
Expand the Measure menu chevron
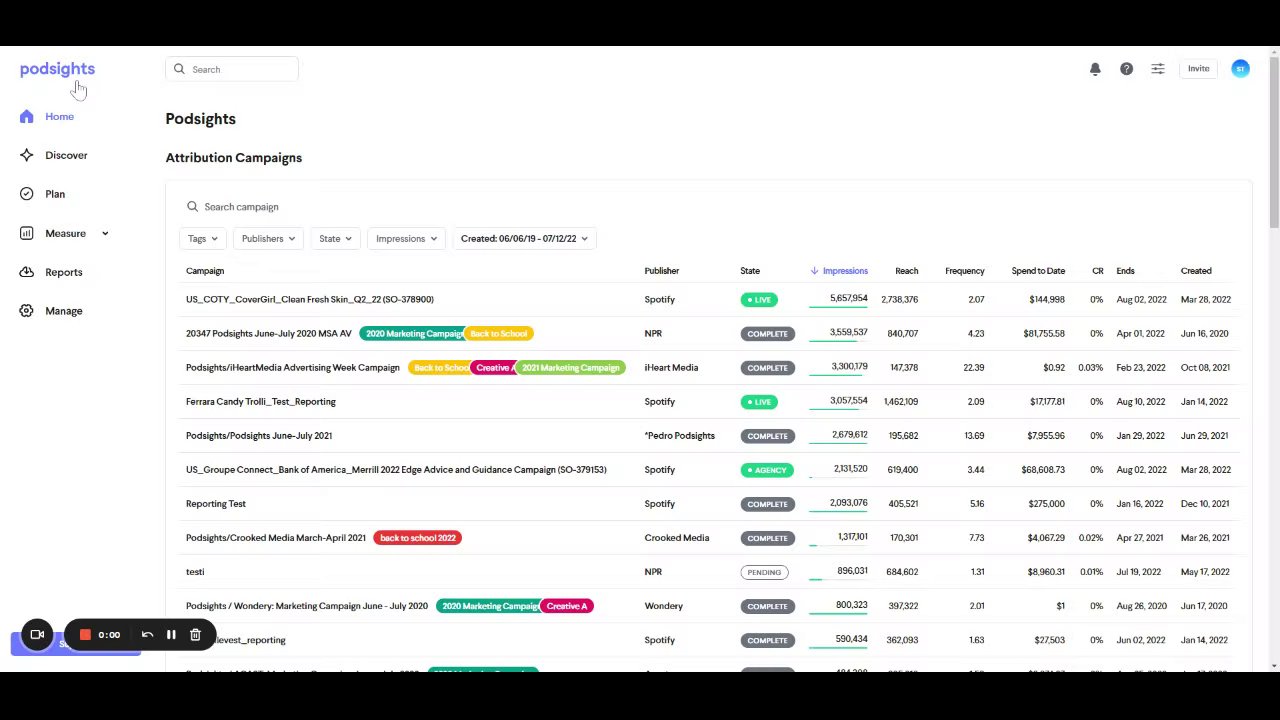105,234
